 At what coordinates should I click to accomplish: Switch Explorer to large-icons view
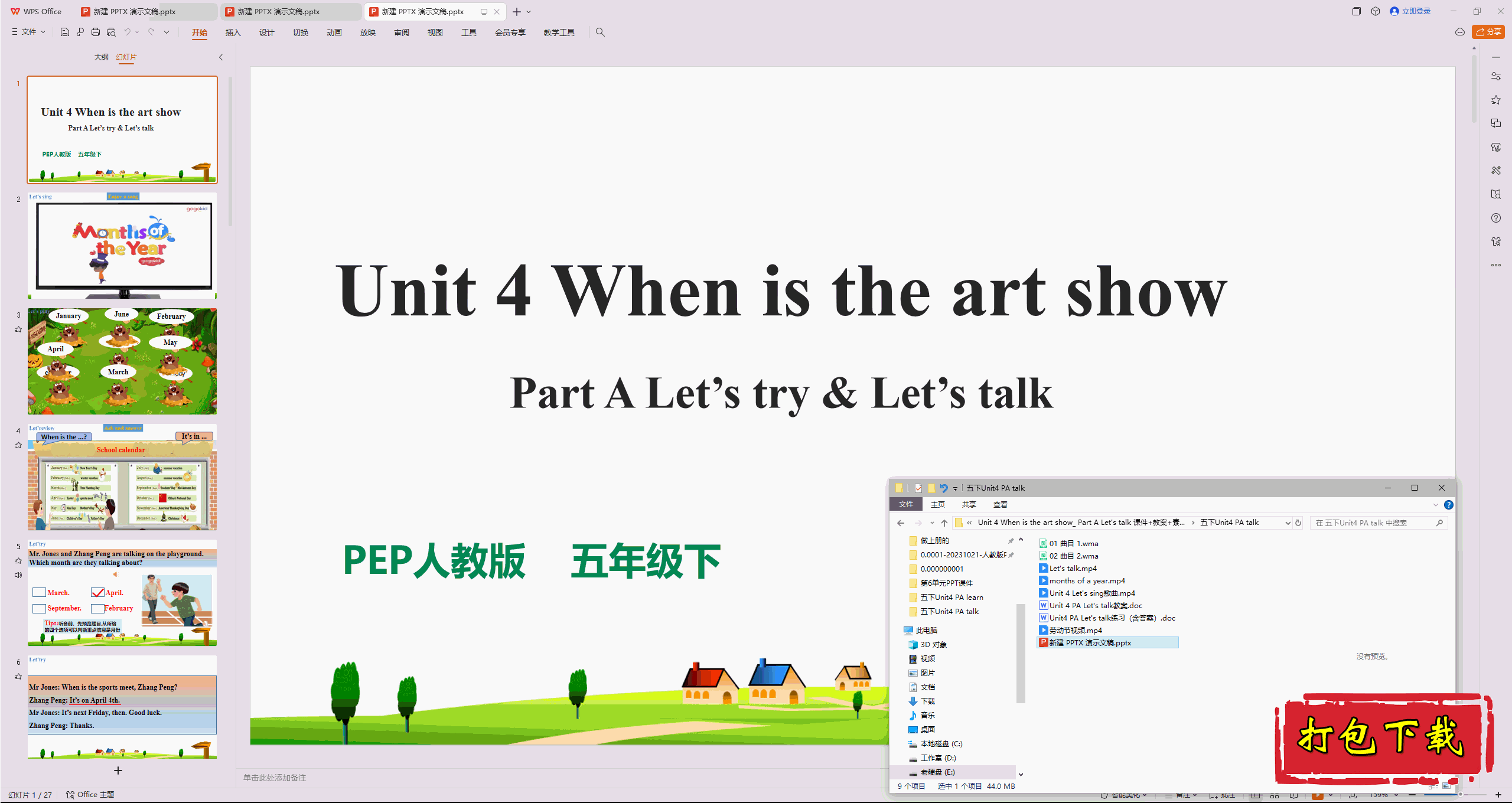[1447, 786]
